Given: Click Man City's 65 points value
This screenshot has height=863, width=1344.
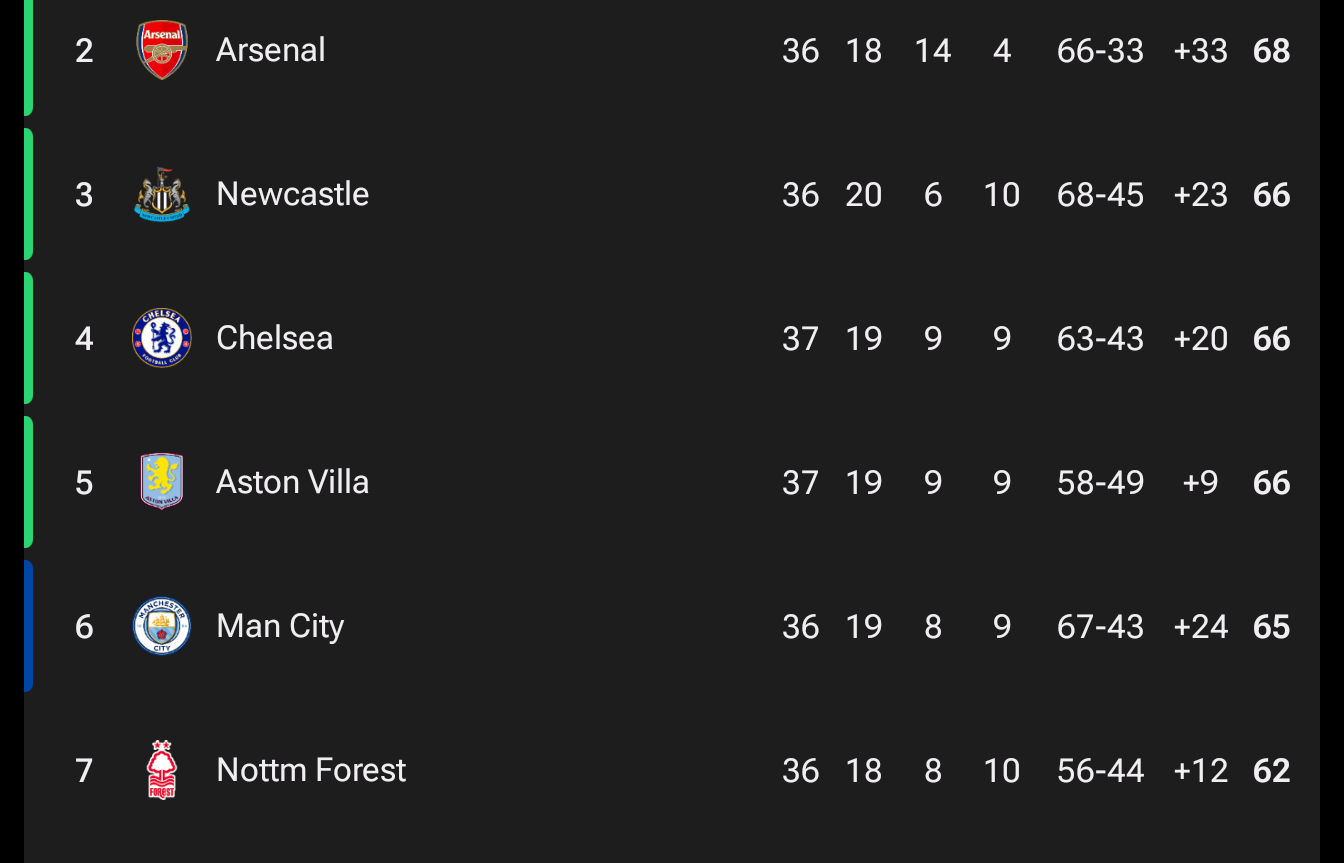Looking at the screenshot, I should pos(1271,627).
